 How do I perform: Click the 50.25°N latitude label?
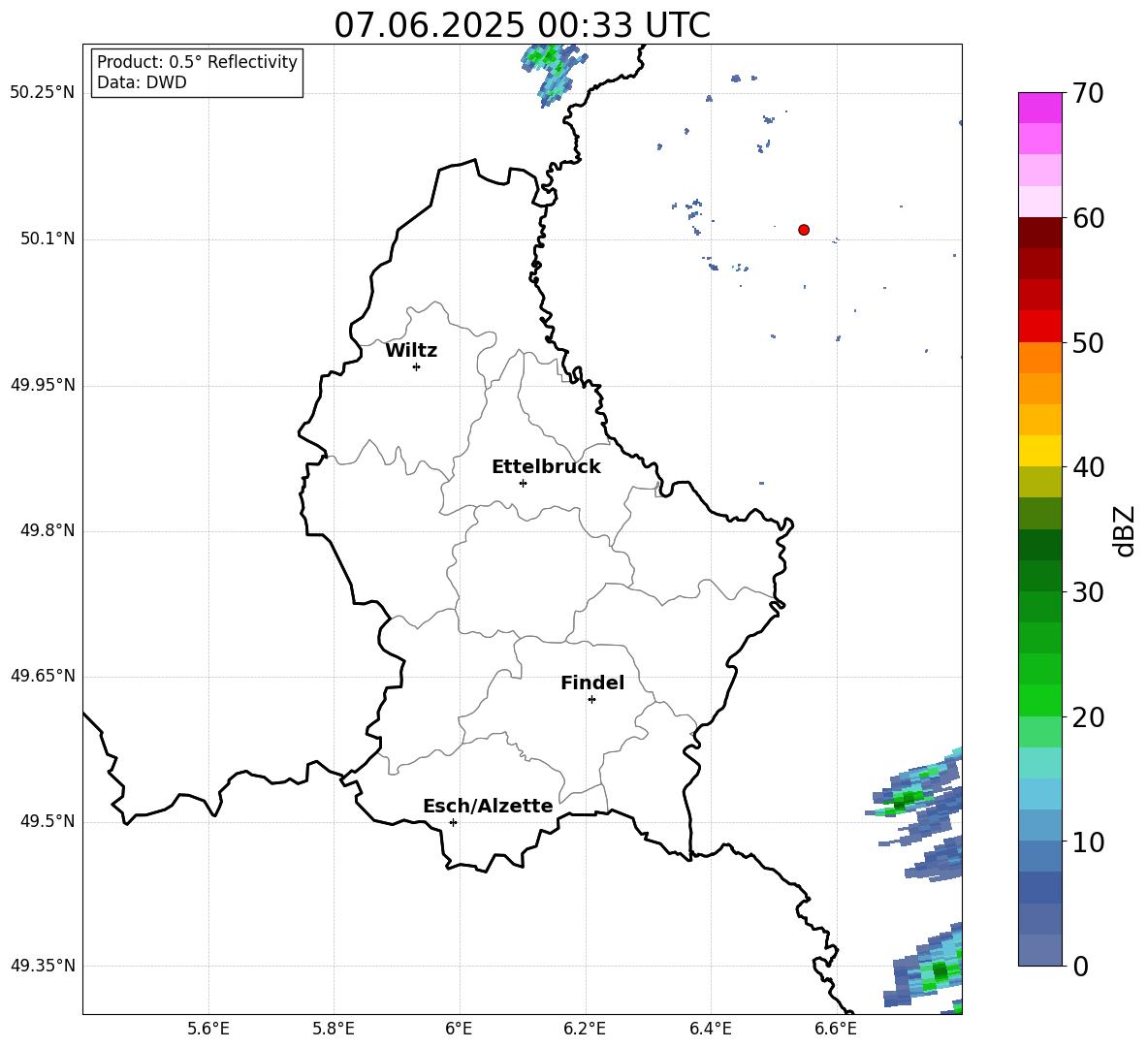(43, 93)
